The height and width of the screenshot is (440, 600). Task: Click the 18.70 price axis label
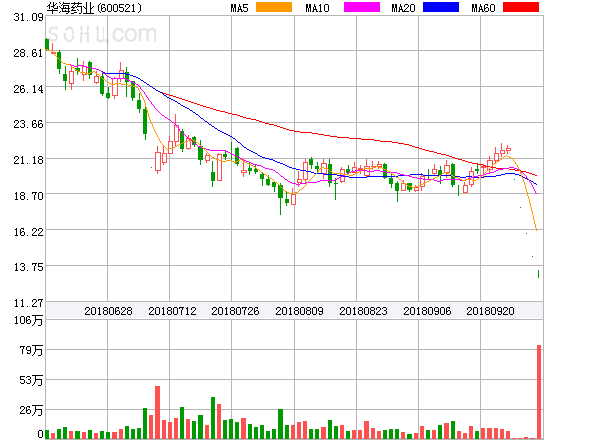tap(28, 196)
